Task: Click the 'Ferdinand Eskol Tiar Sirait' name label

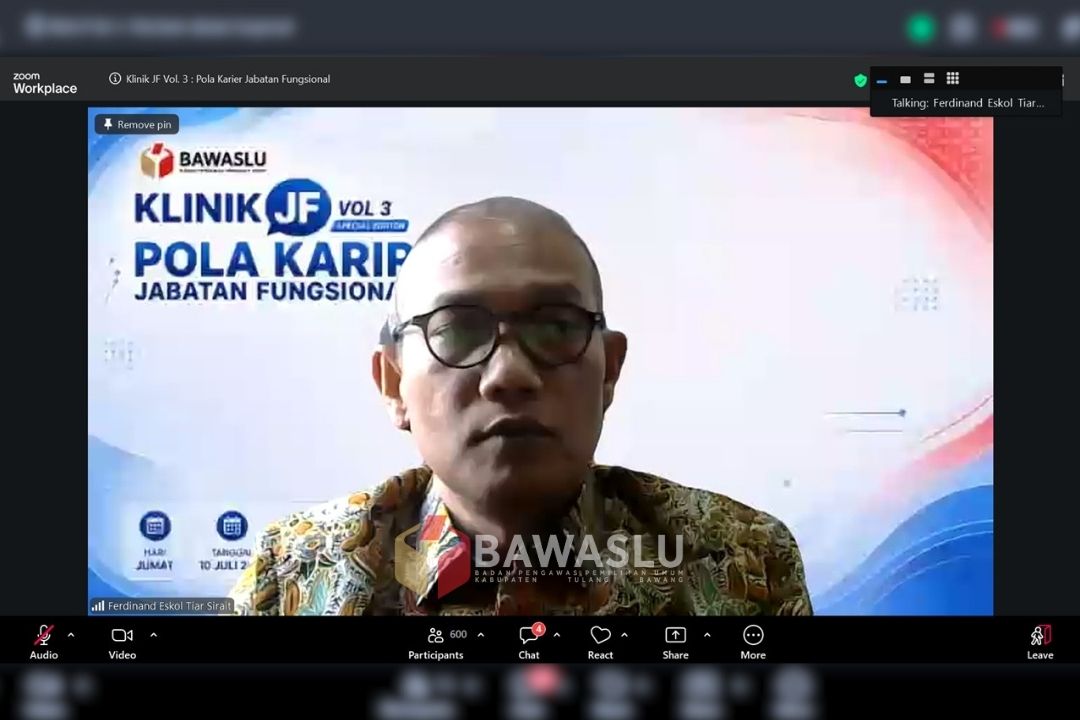Action: pyautogui.click(x=163, y=606)
